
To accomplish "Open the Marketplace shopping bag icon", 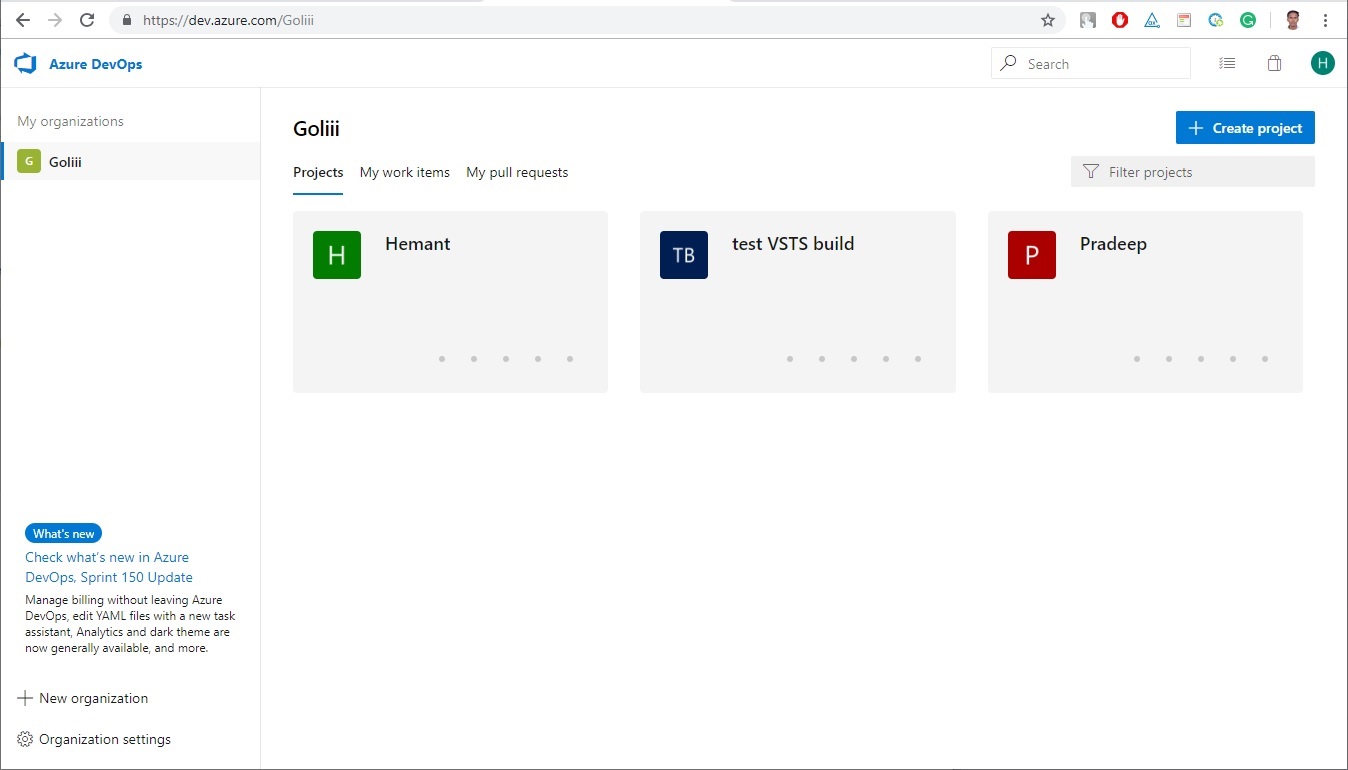I will click(1274, 63).
